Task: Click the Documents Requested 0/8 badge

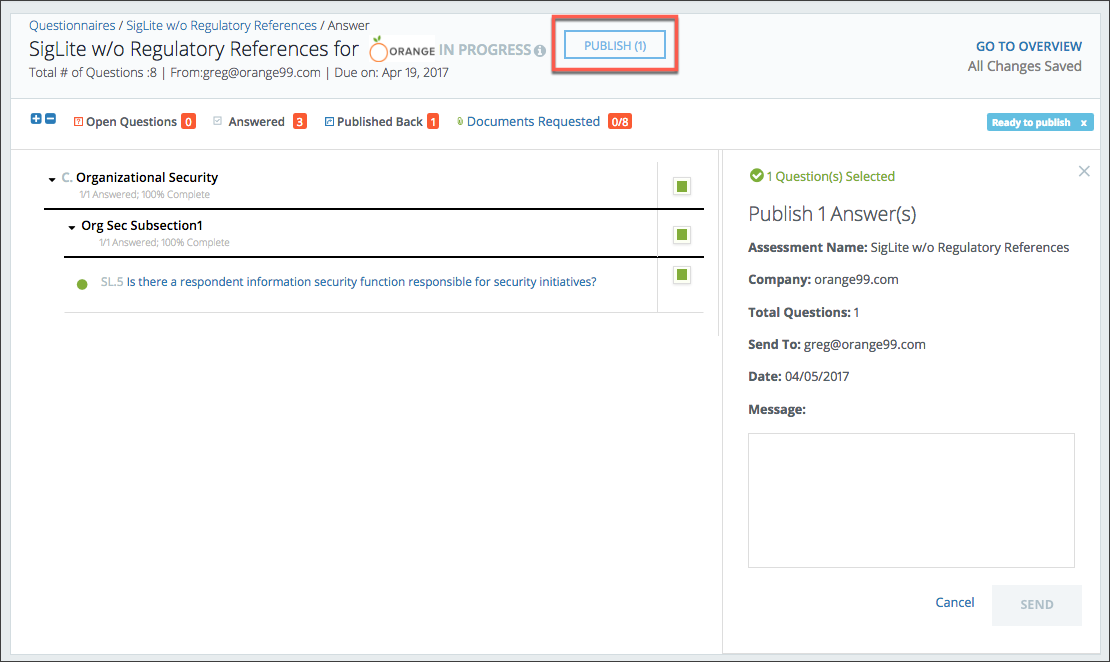Action: click(620, 122)
